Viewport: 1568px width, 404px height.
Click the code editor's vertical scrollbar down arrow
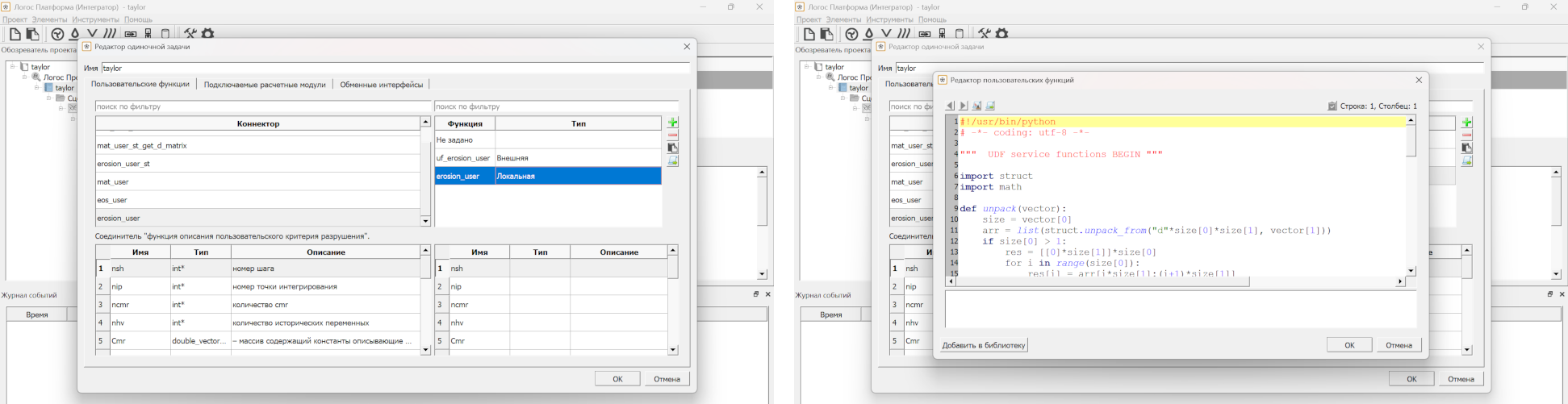click(1411, 271)
